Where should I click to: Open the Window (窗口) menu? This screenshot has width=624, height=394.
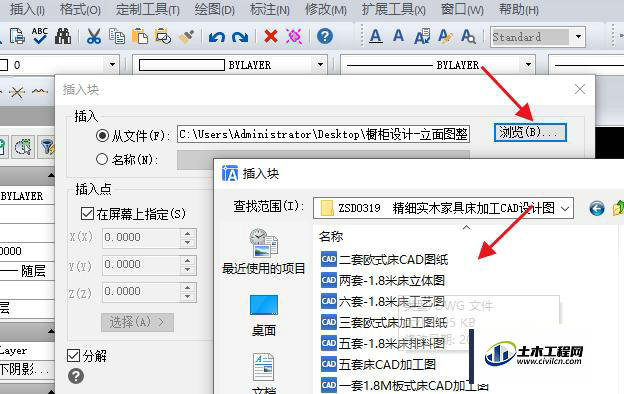(462, 9)
